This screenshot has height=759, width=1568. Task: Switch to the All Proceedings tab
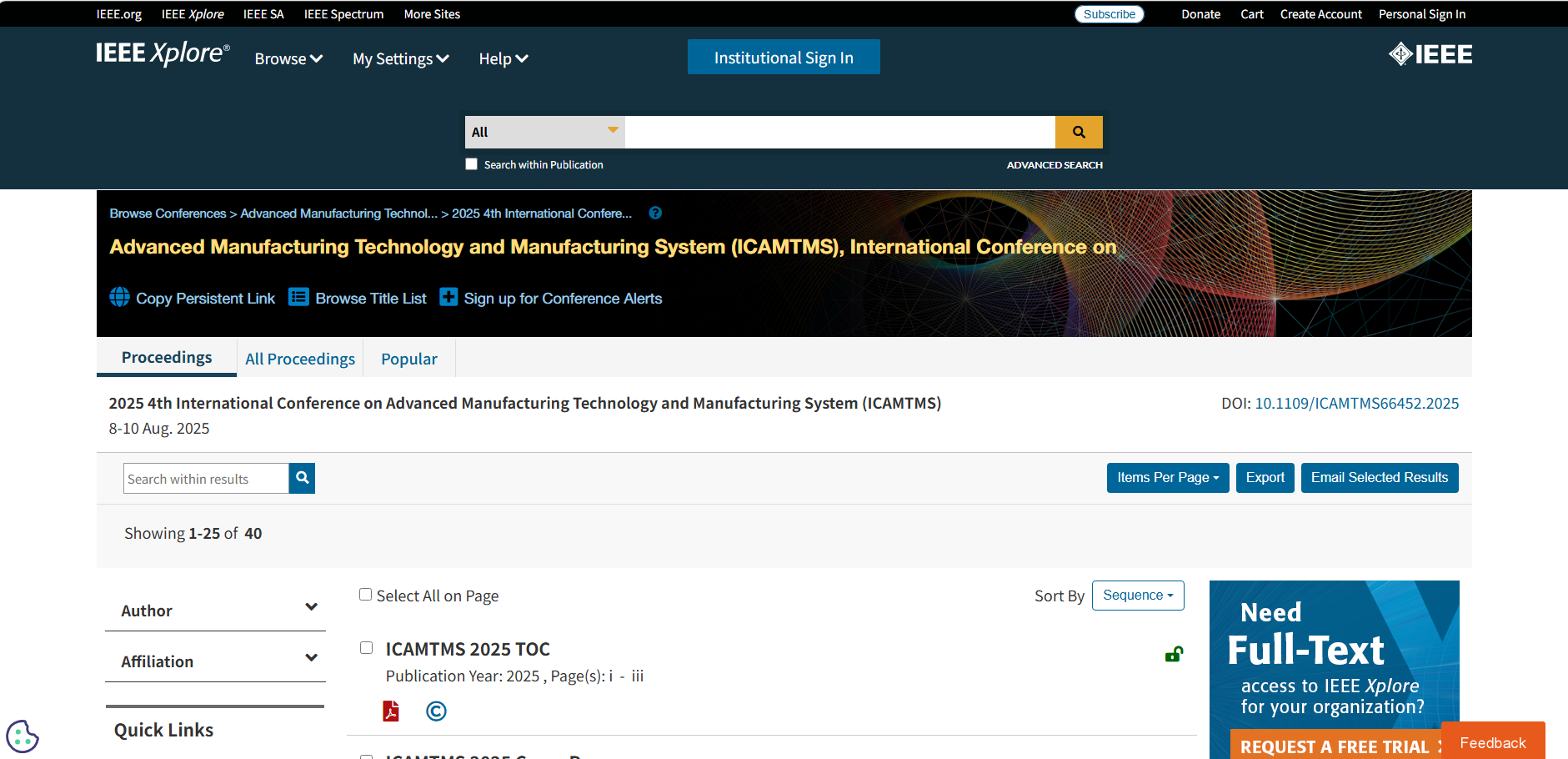tap(300, 359)
